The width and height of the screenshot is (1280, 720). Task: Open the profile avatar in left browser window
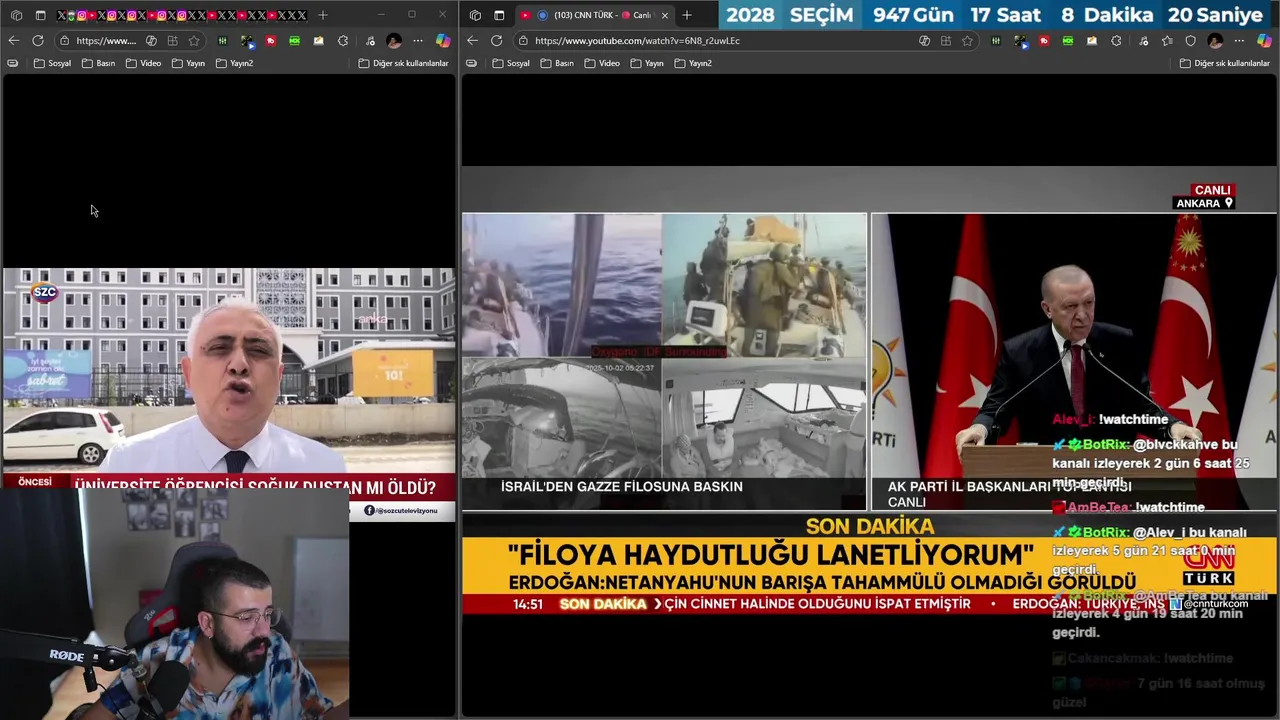tap(394, 41)
